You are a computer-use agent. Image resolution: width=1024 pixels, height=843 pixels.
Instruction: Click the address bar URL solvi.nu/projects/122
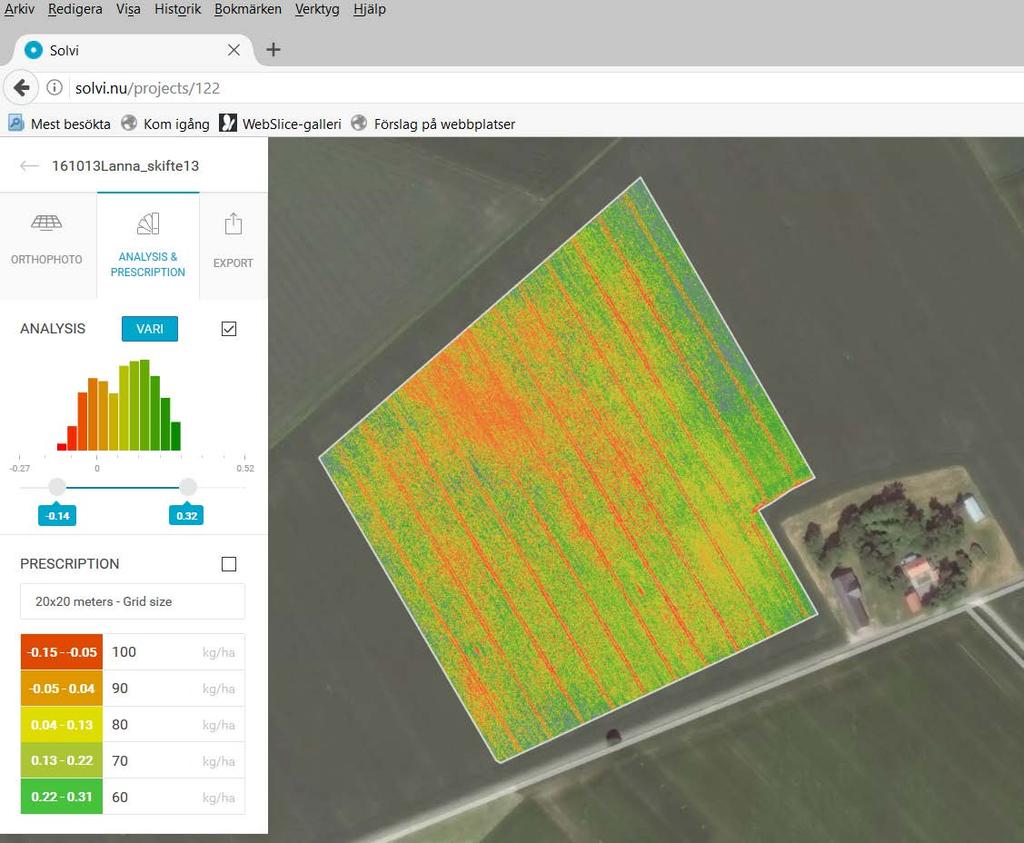tap(148, 88)
